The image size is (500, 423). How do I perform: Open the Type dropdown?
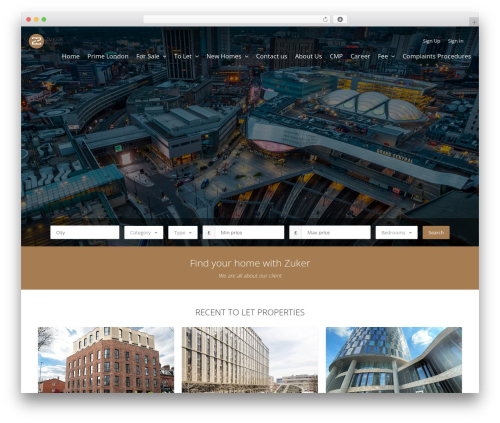pyautogui.click(x=183, y=232)
